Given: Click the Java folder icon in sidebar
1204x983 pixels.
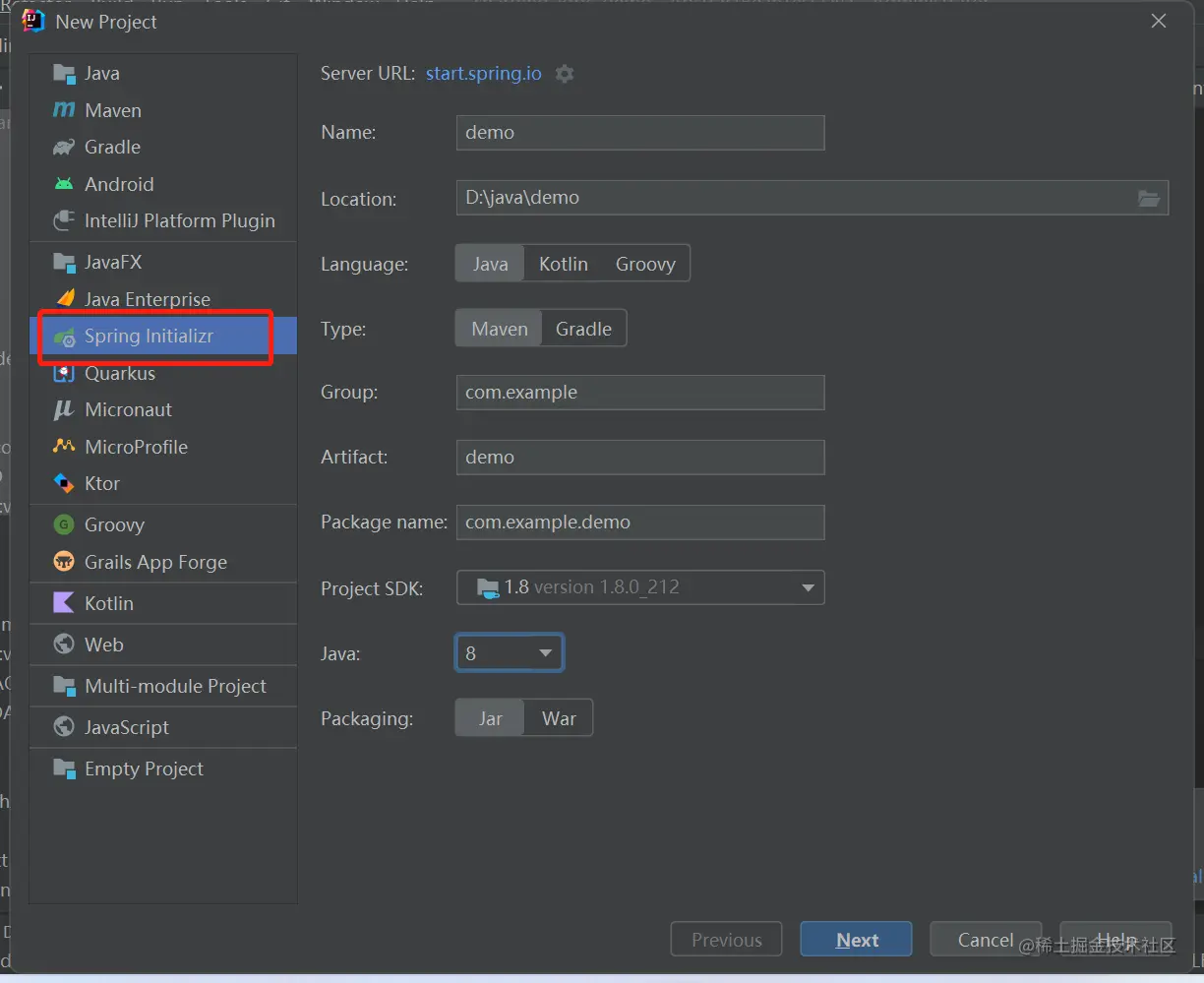Looking at the screenshot, I should [64, 74].
